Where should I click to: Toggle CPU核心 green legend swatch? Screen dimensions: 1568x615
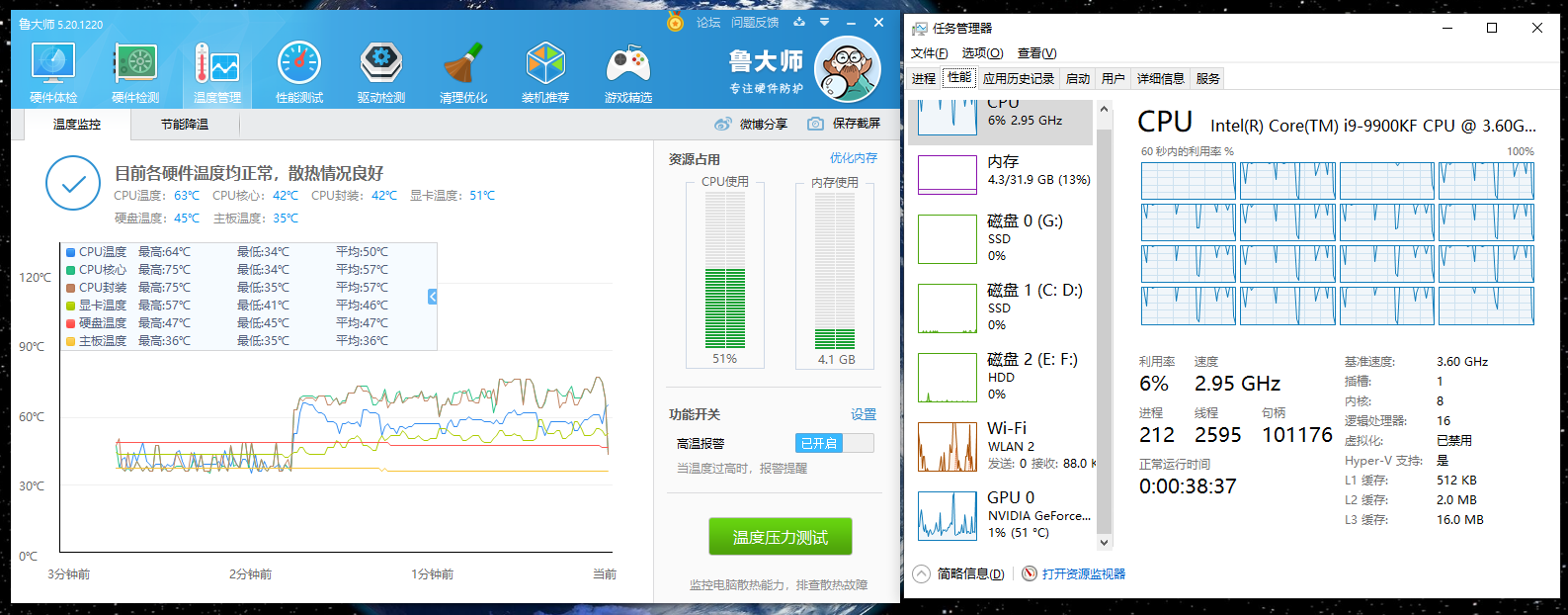point(70,270)
